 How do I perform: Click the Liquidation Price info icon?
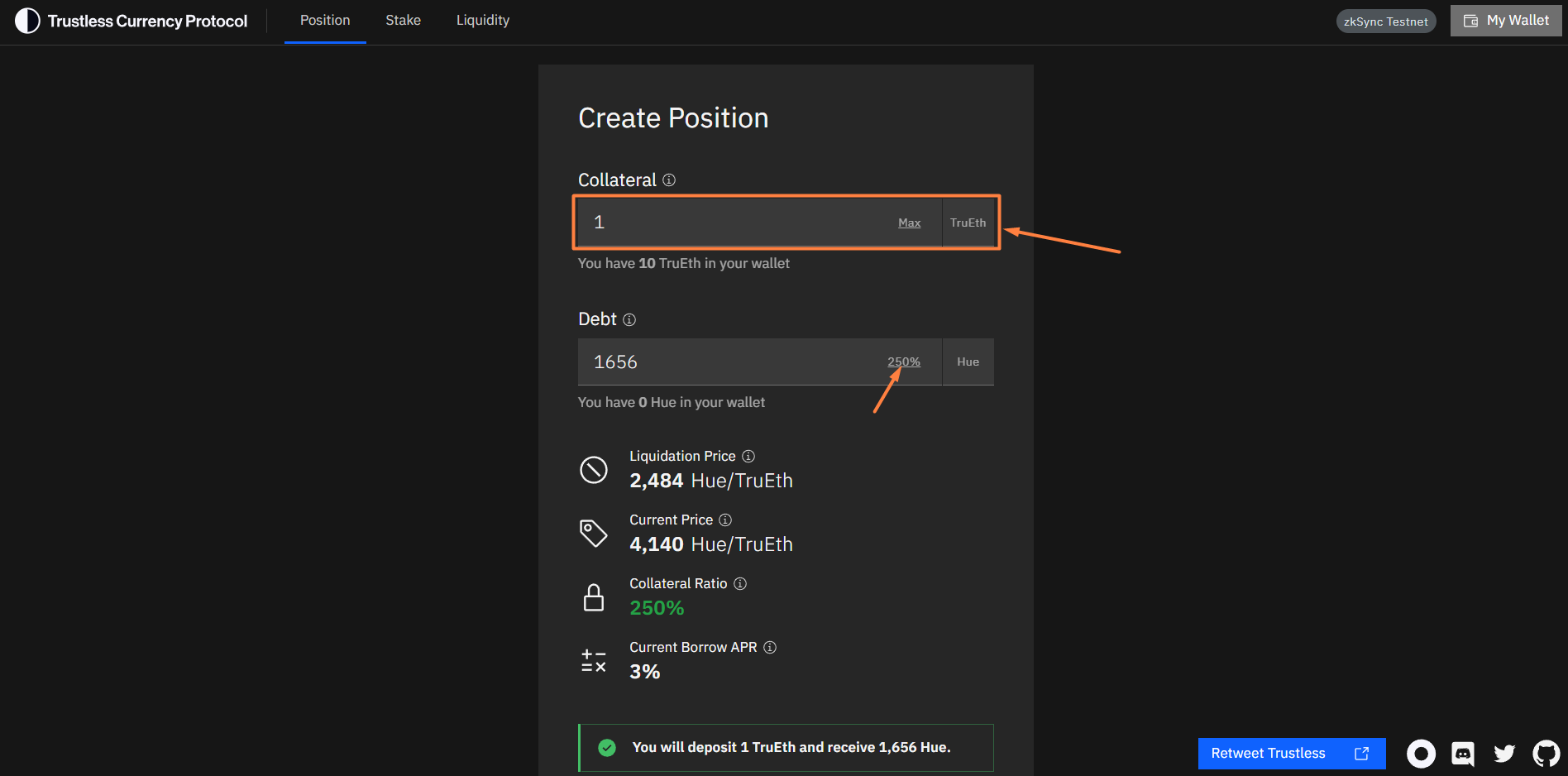coord(748,456)
